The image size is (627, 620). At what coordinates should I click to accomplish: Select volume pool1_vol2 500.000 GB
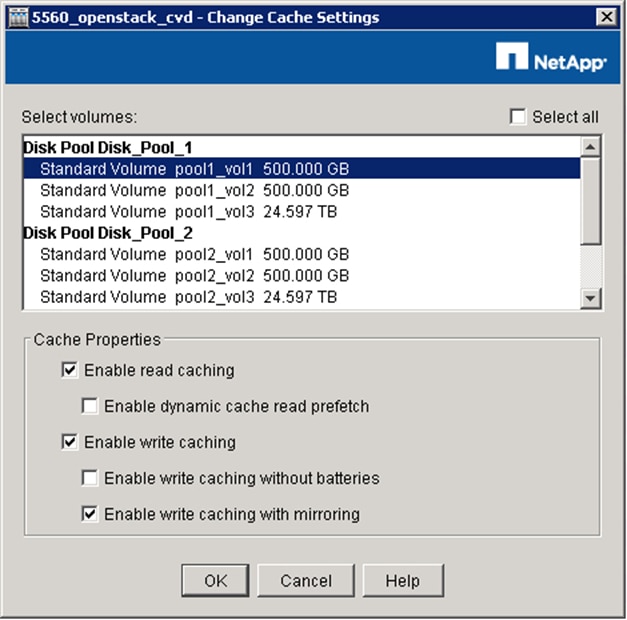click(x=302, y=190)
